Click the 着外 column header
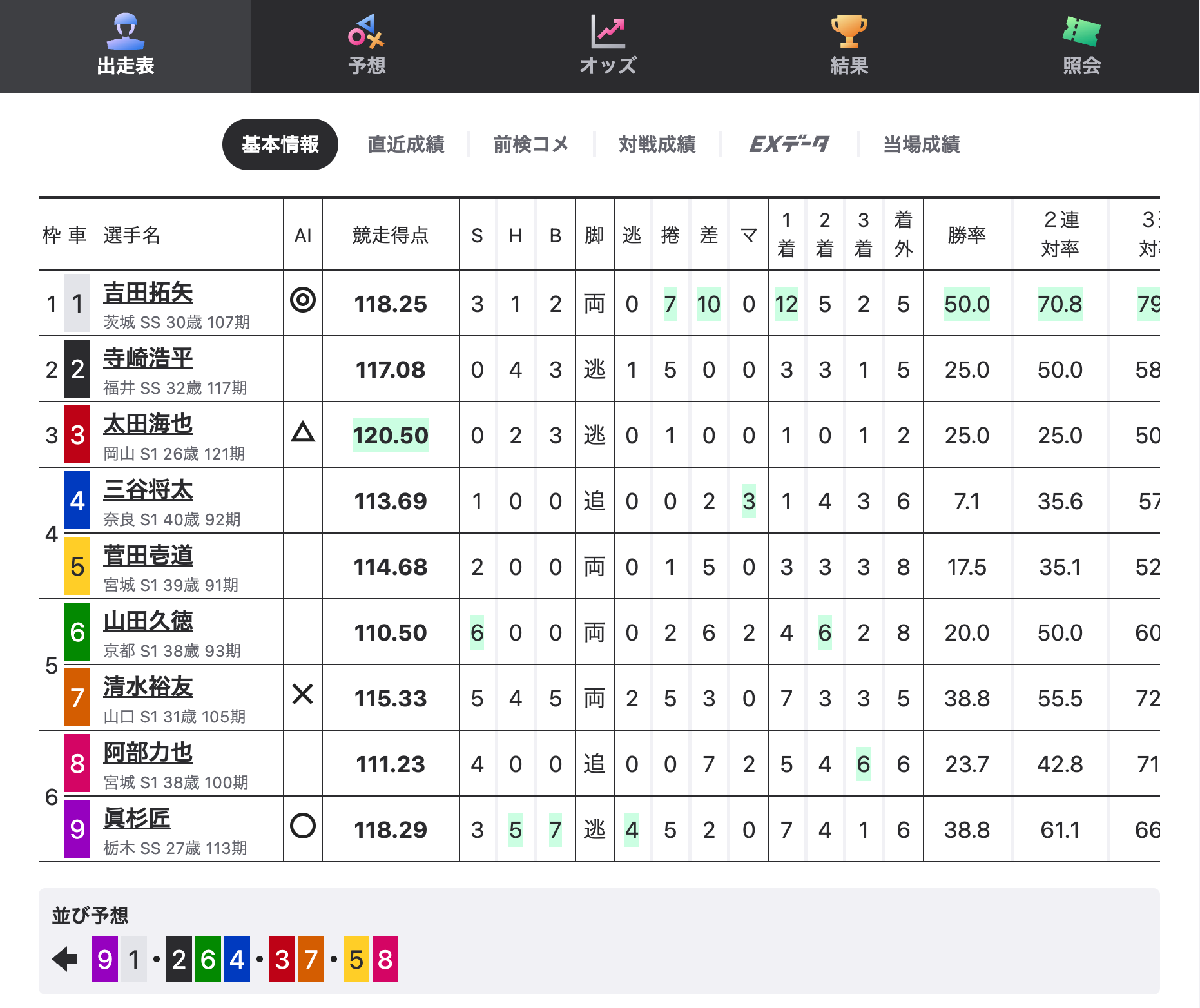 pos(904,234)
